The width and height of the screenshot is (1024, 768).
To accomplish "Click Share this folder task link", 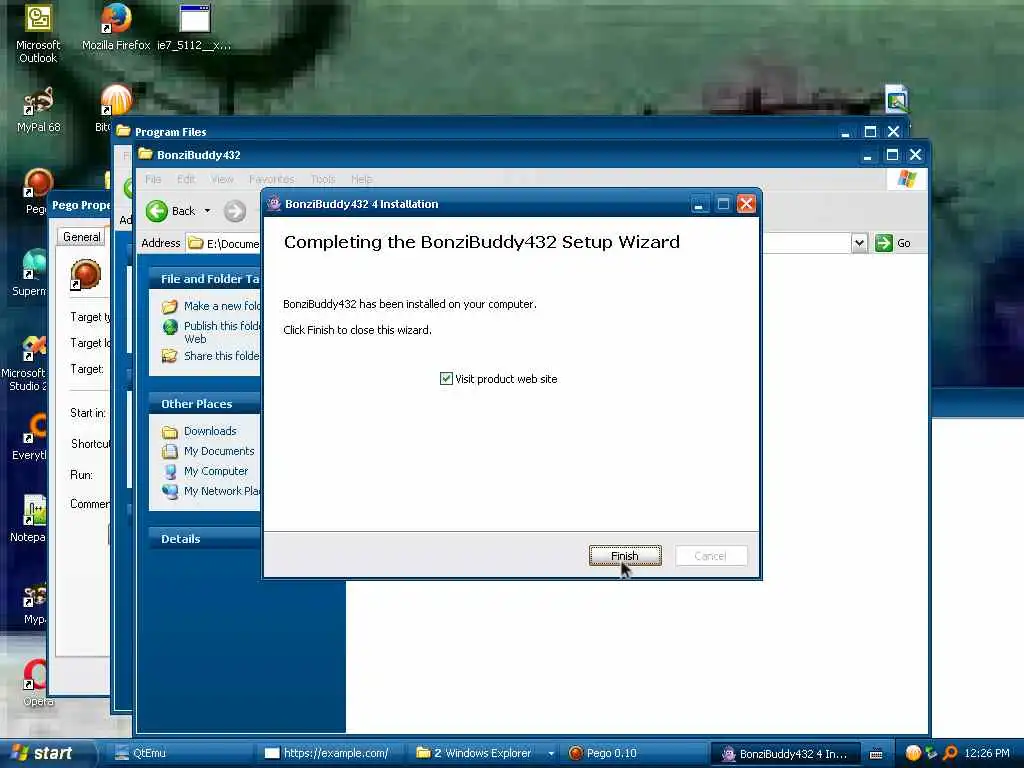I will 222,356.
